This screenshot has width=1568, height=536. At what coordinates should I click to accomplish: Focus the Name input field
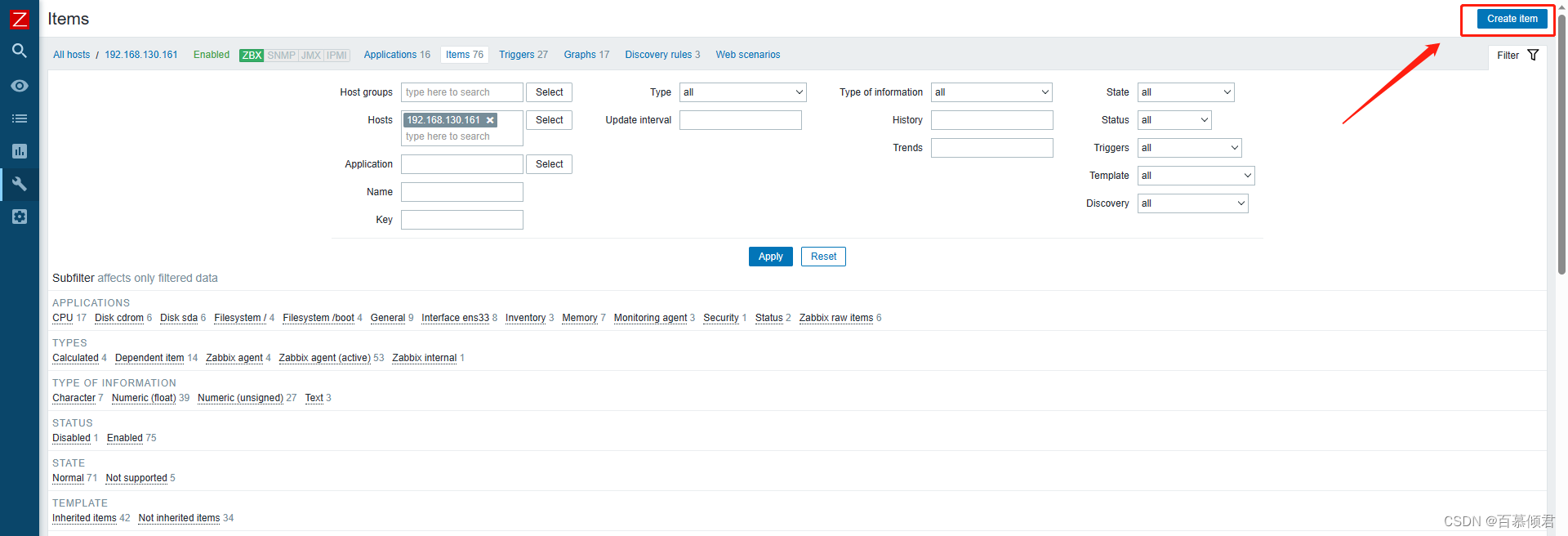tap(462, 192)
